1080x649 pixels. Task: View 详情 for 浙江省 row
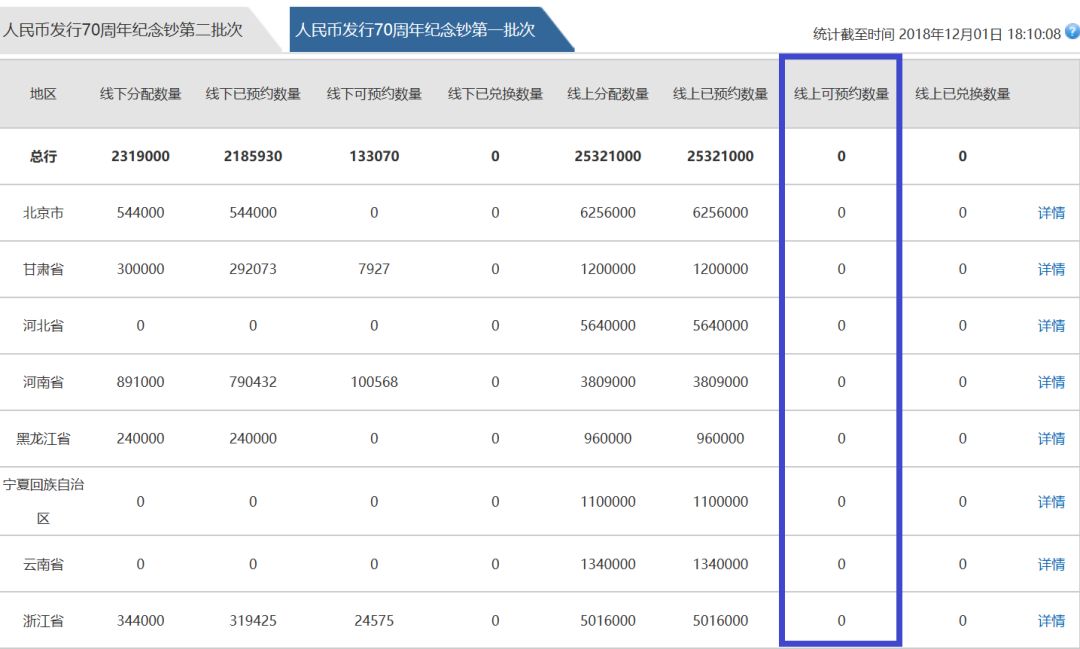[1051, 621]
